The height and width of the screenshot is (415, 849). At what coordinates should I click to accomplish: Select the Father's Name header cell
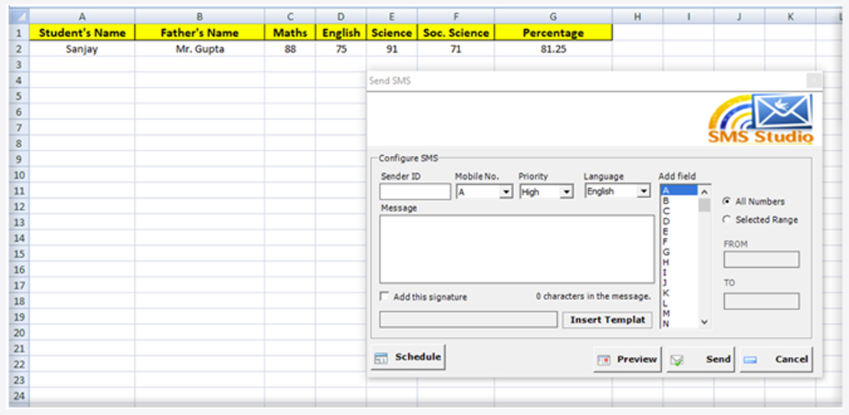pyautogui.click(x=200, y=33)
